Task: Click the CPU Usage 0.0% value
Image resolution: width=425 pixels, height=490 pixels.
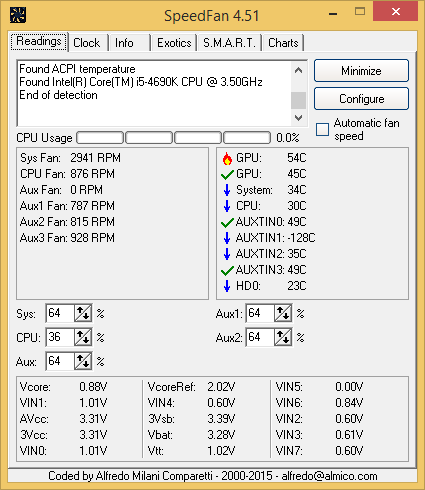Action: pyautogui.click(x=288, y=138)
